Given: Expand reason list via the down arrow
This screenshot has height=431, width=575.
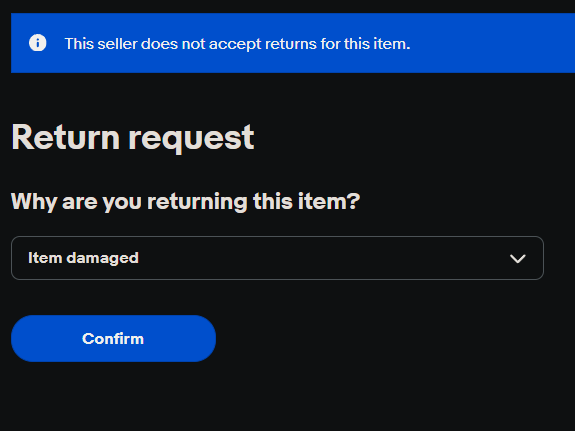Looking at the screenshot, I should pyautogui.click(x=517, y=259).
